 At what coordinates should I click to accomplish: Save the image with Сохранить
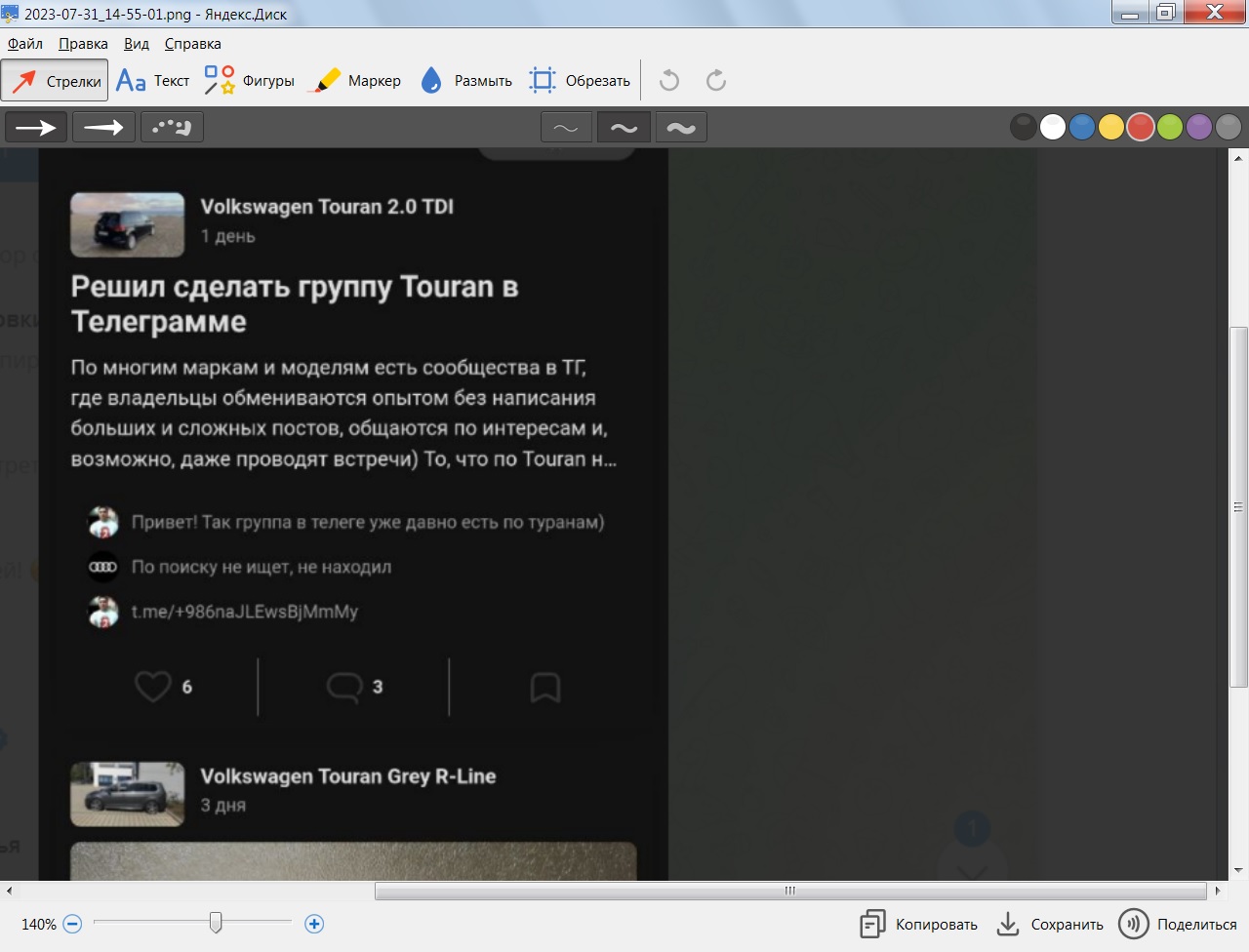(x=1050, y=924)
